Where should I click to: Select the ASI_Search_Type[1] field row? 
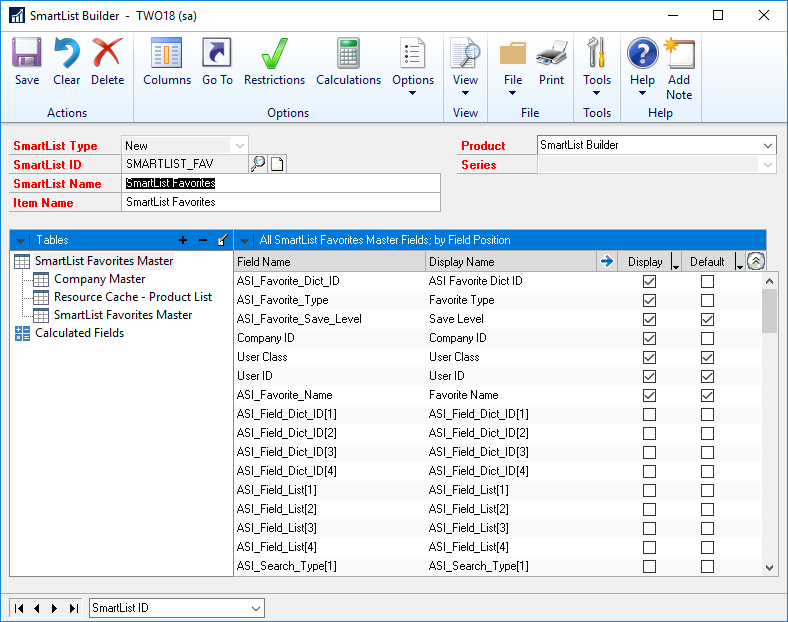tap(498, 566)
